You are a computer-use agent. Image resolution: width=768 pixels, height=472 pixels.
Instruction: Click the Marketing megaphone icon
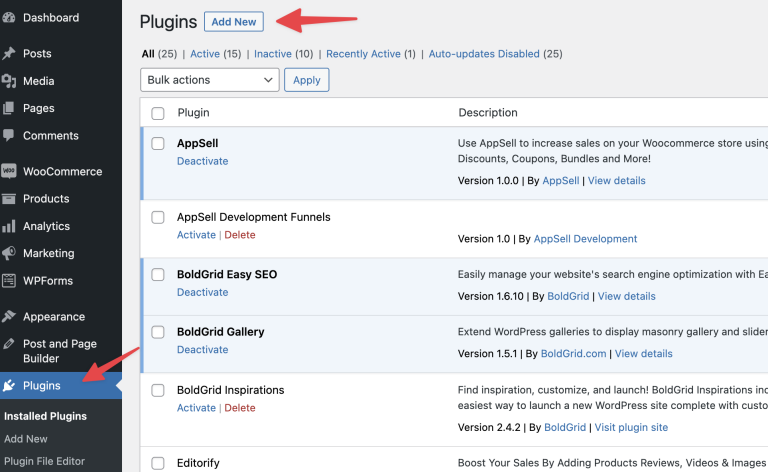coord(8,253)
